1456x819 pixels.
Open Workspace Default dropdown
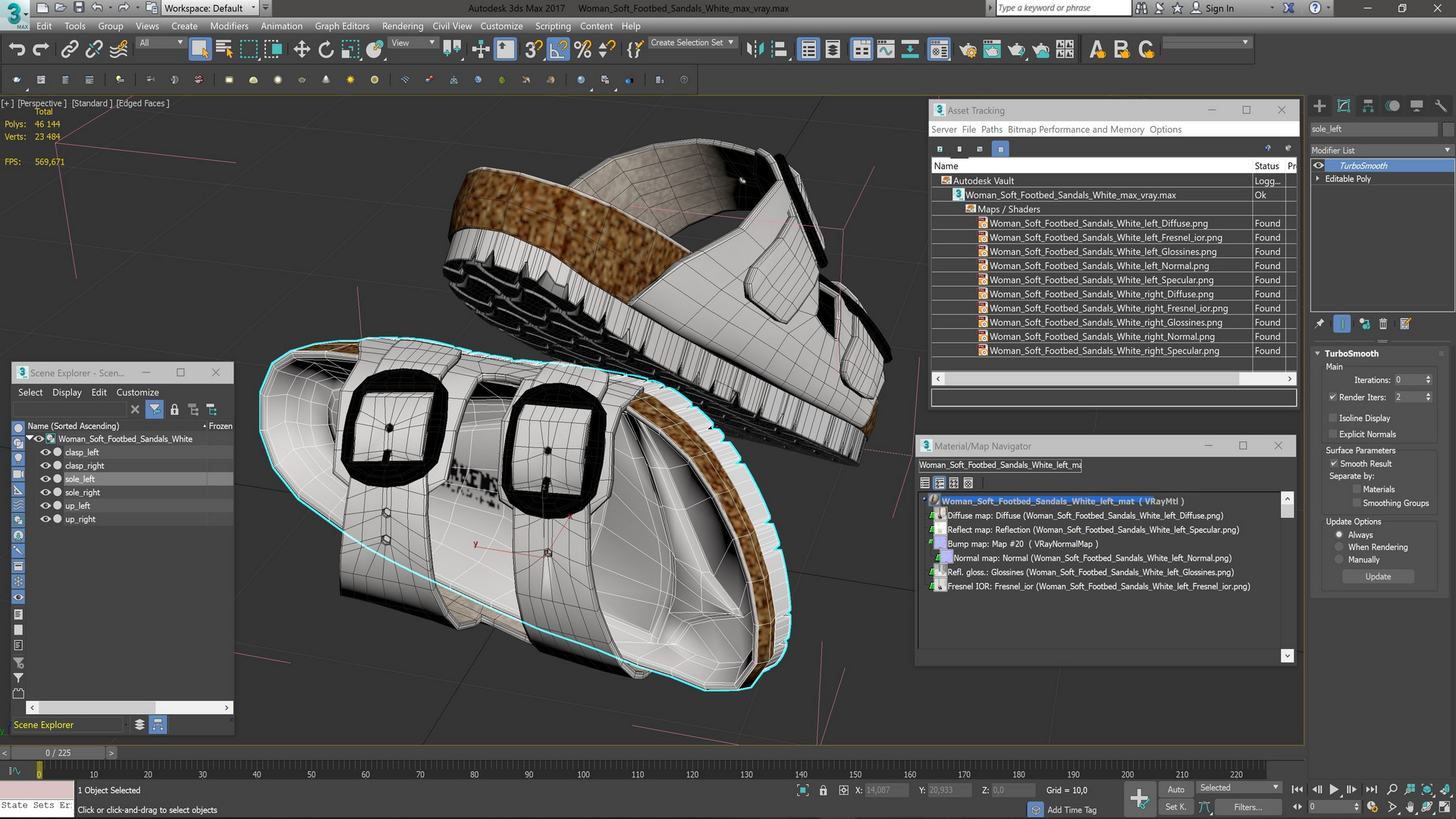click(210, 8)
